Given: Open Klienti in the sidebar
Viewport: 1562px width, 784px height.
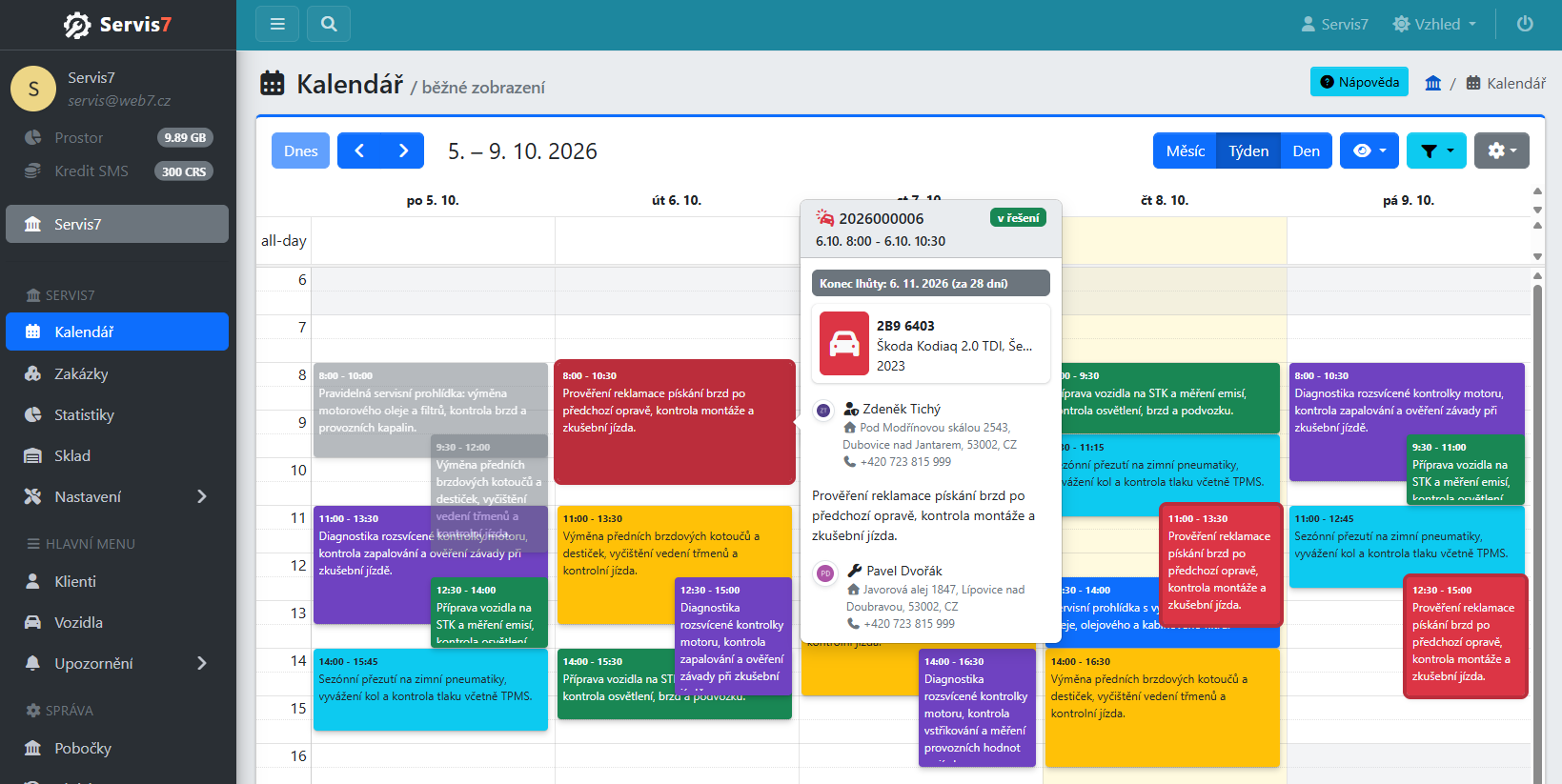Looking at the screenshot, I should click(x=117, y=581).
